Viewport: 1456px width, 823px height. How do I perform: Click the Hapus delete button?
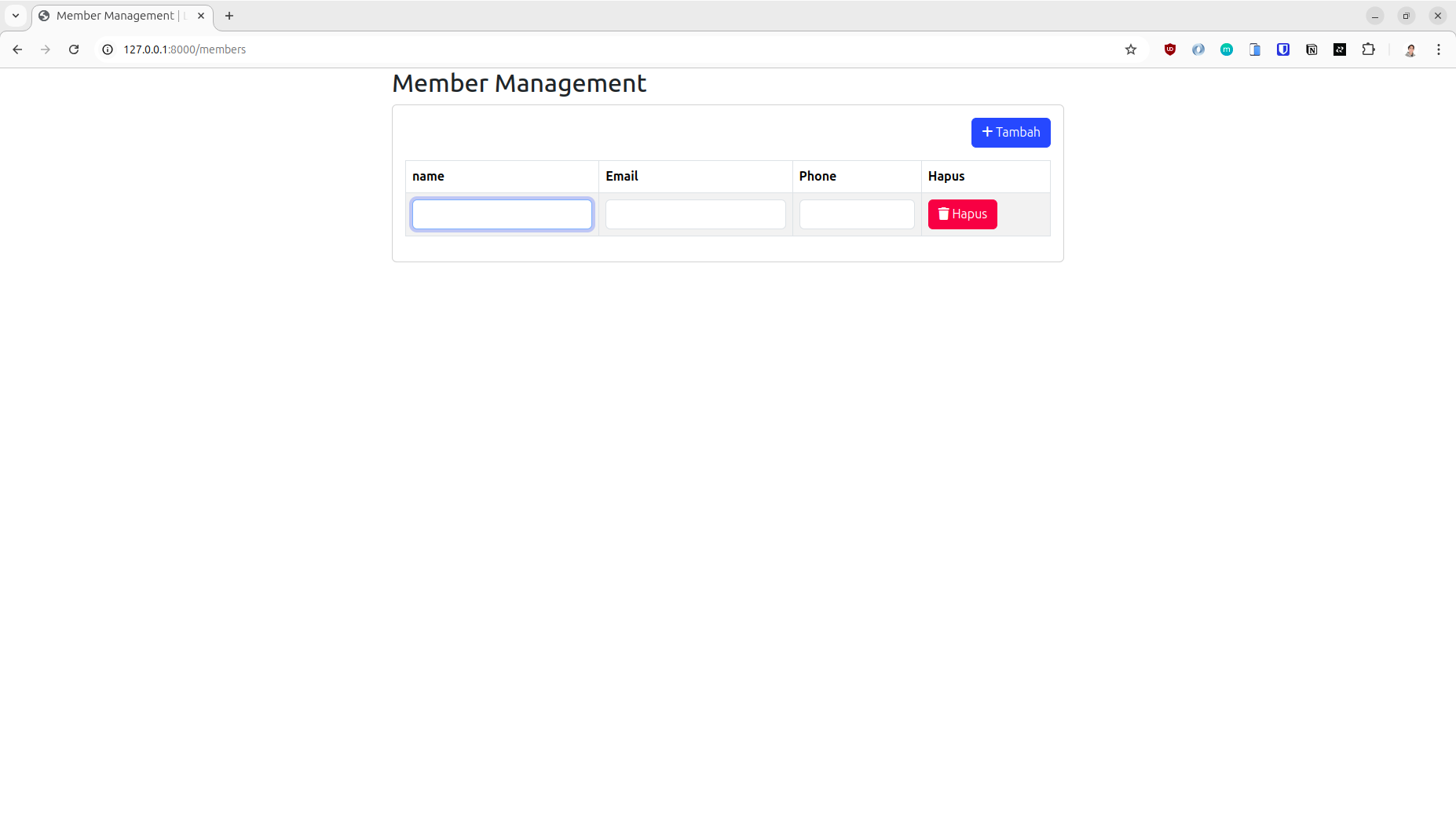(961, 214)
